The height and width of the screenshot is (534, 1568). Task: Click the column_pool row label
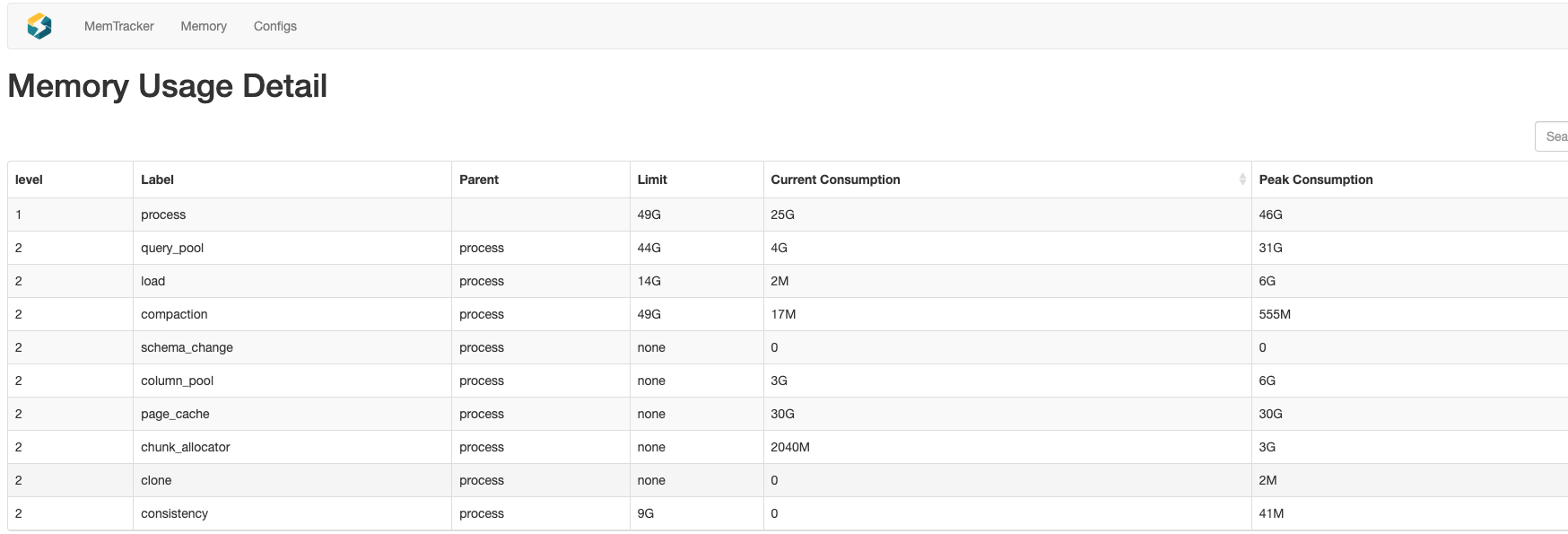coord(177,381)
